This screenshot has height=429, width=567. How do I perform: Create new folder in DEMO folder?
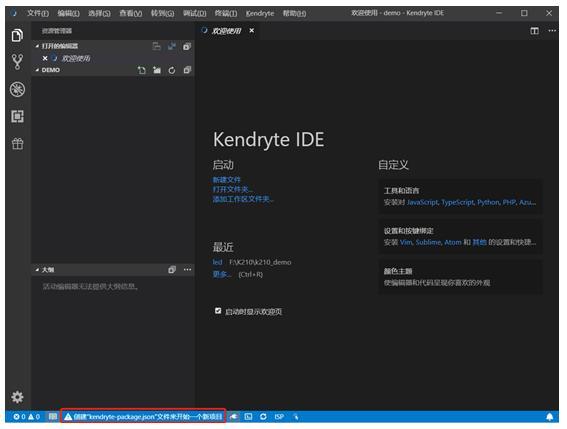[157, 70]
